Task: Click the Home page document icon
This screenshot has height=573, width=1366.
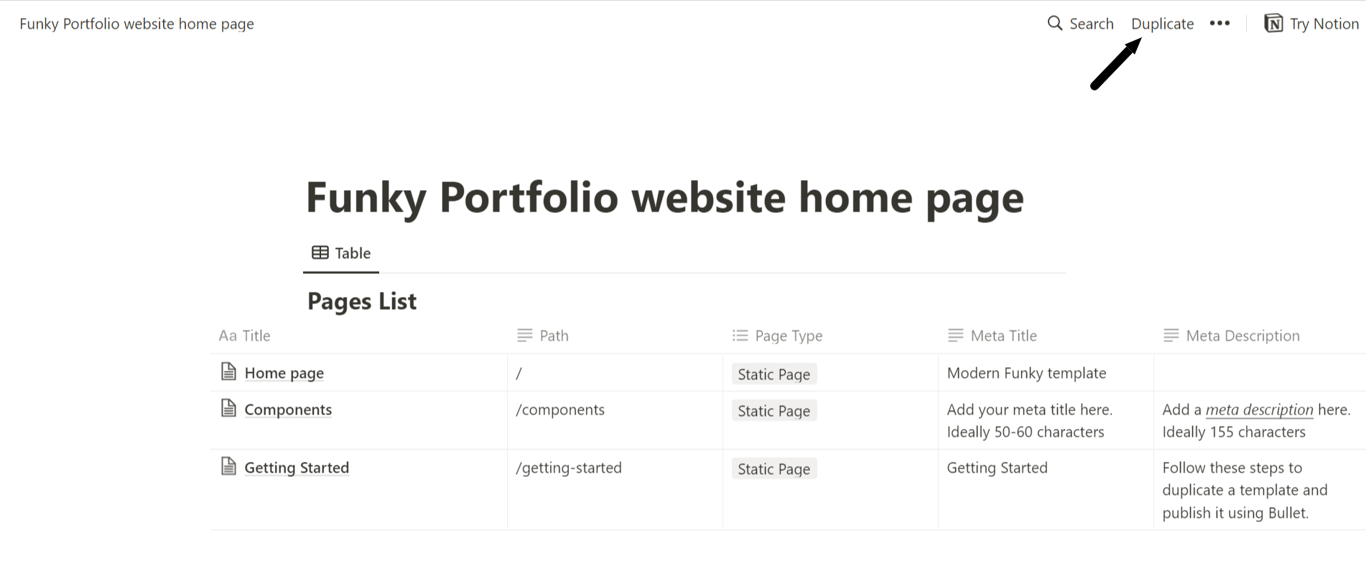Action: click(x=229, y=372)
